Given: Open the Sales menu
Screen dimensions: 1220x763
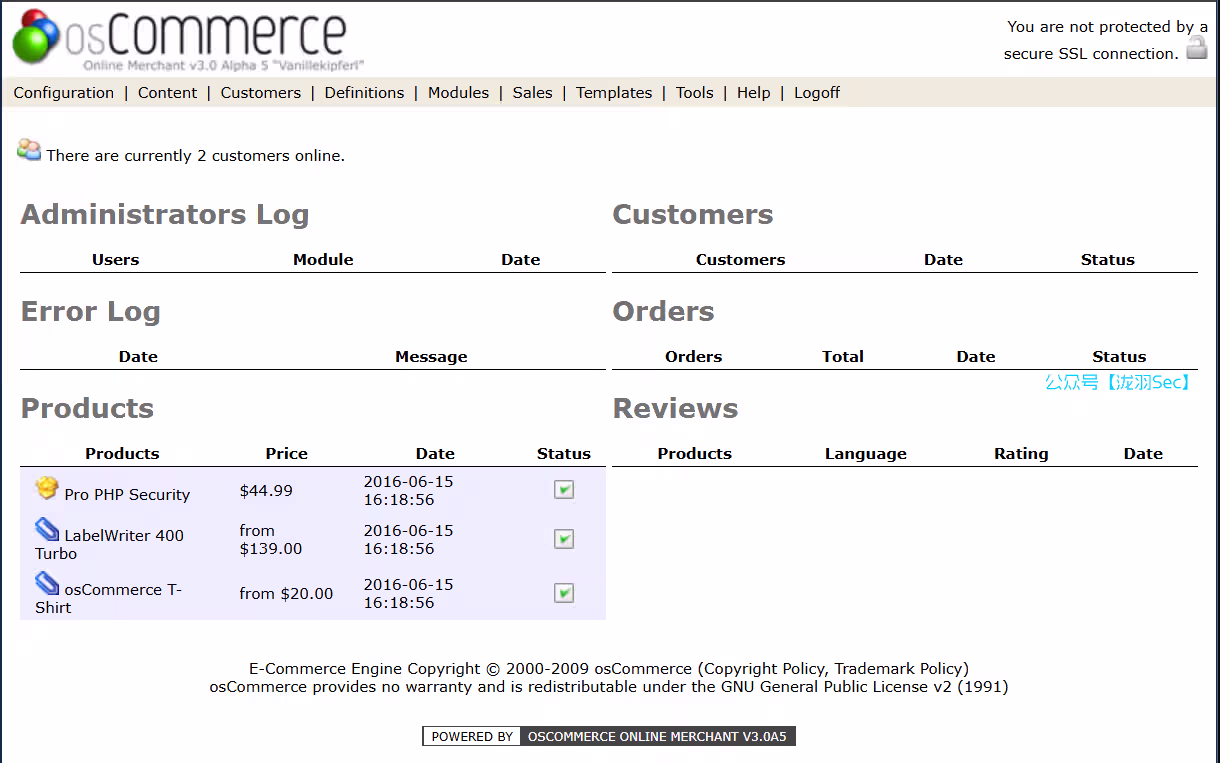Looking at the screenshot, I should [x=532, y=93].
